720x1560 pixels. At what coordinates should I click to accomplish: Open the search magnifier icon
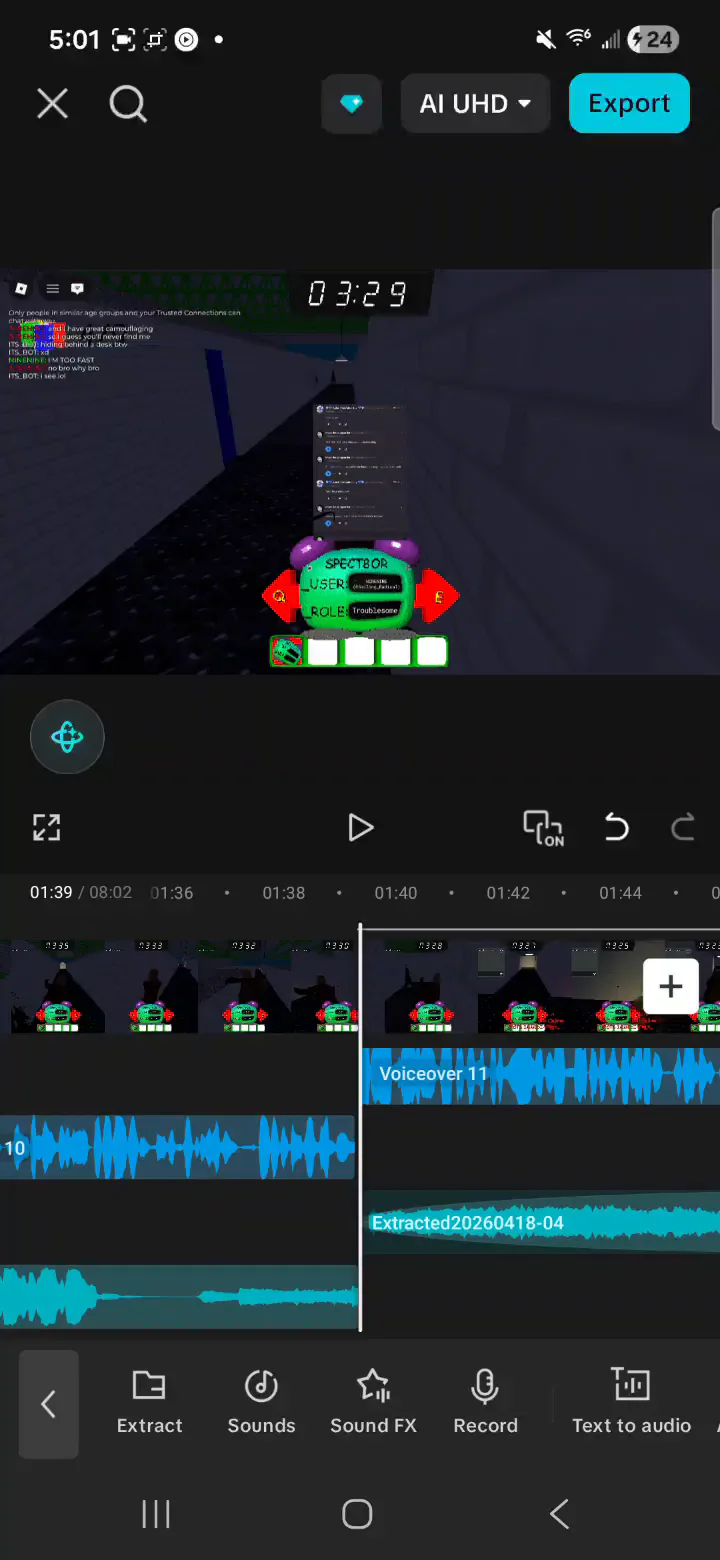[x=128, y=104]
